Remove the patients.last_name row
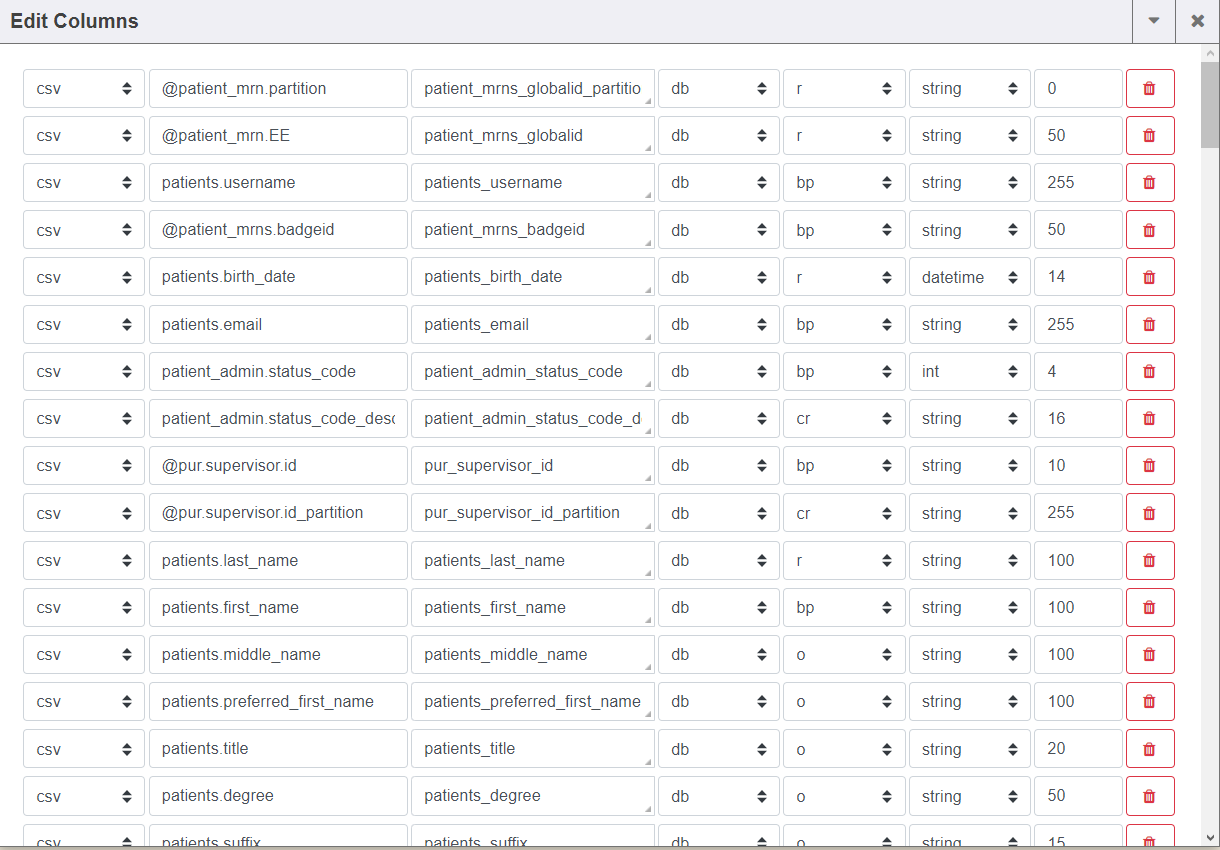The image size is (1220, 850). pos(1149,560)
